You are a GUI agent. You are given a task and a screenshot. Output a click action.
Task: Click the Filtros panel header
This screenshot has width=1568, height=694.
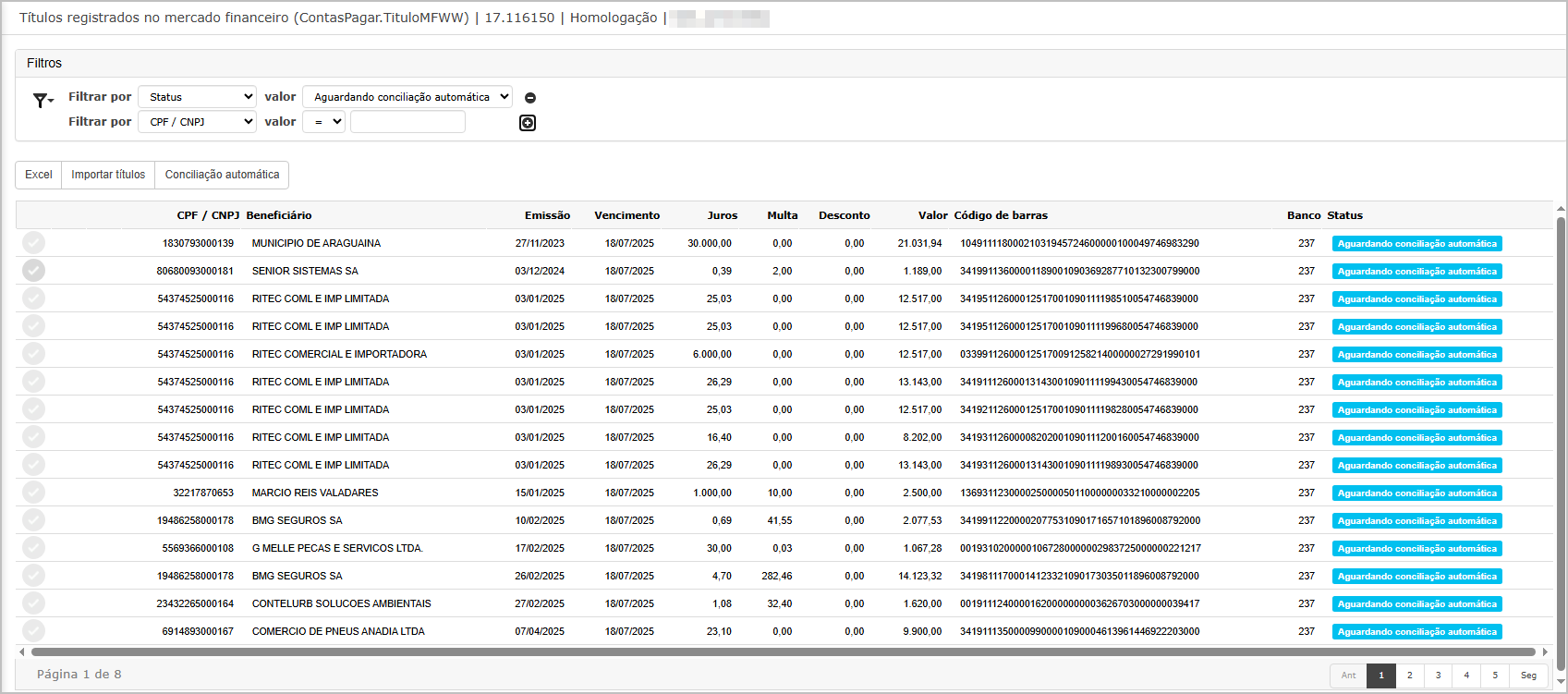tap(790, 63)
